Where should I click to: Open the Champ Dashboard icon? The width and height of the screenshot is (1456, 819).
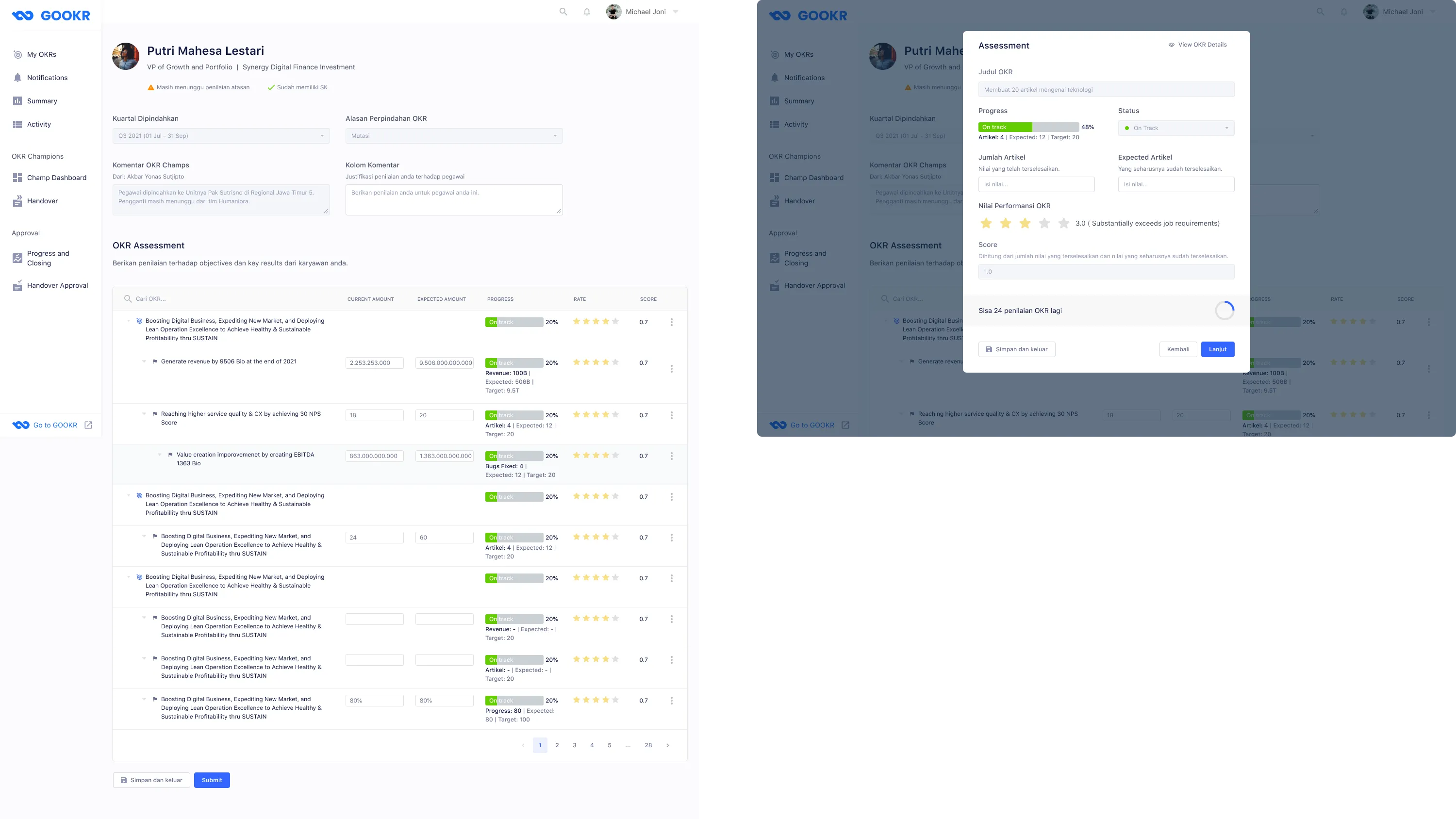17,178
